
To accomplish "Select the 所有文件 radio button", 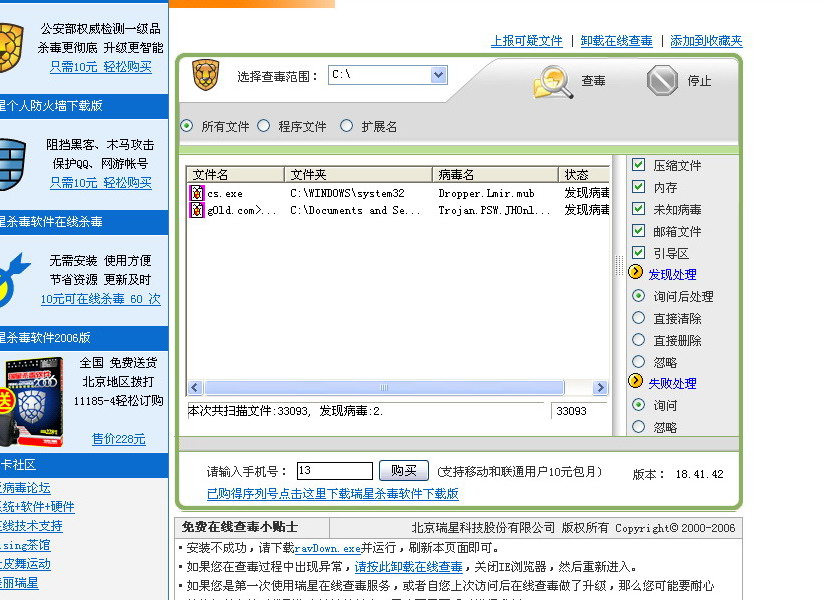I will [186, 126].
